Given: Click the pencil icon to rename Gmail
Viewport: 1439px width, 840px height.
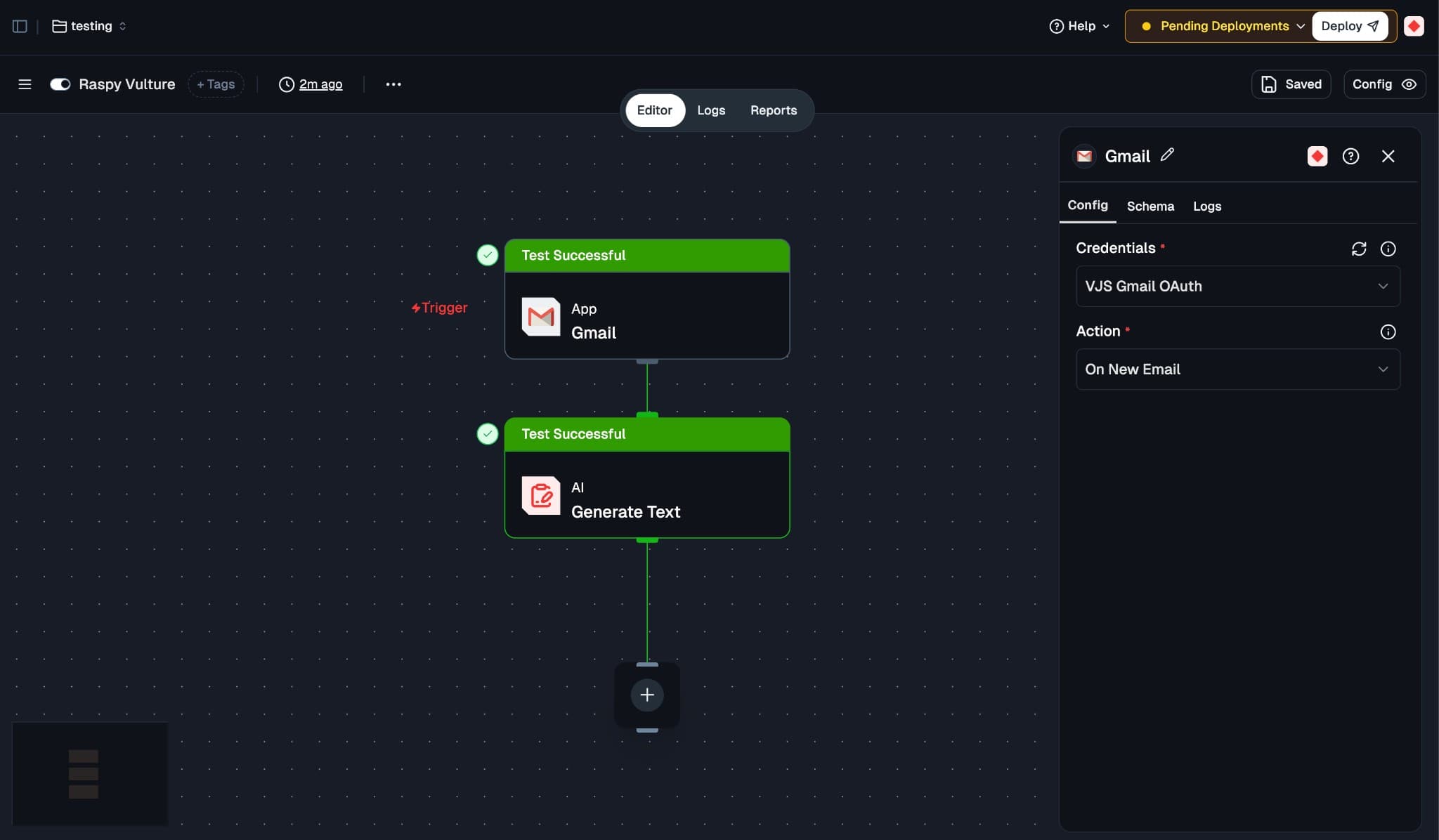Looking at the screenshot, I should tap(1167, 155).
